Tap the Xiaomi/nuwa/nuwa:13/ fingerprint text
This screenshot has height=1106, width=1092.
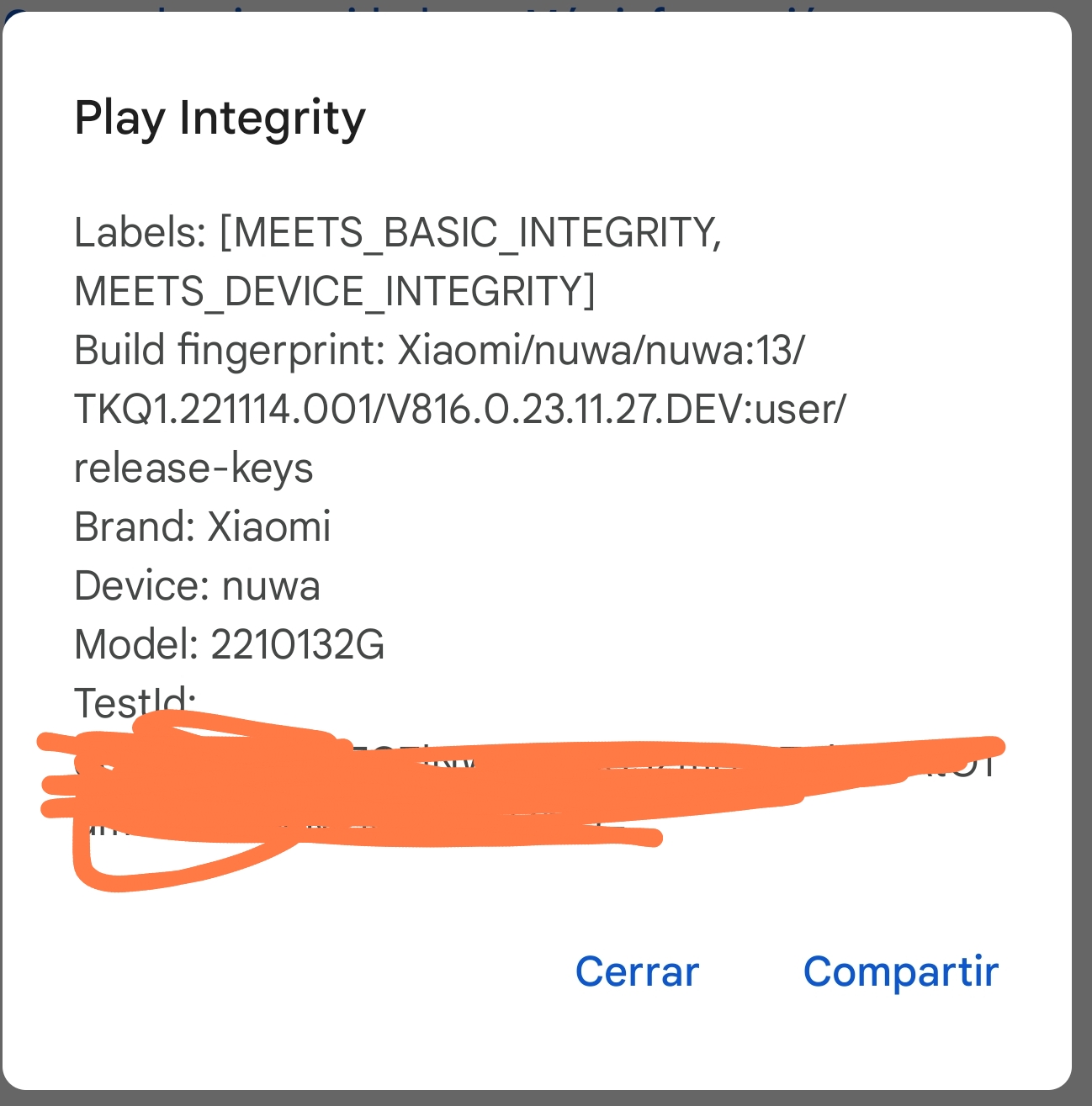(x=602, y=351)
